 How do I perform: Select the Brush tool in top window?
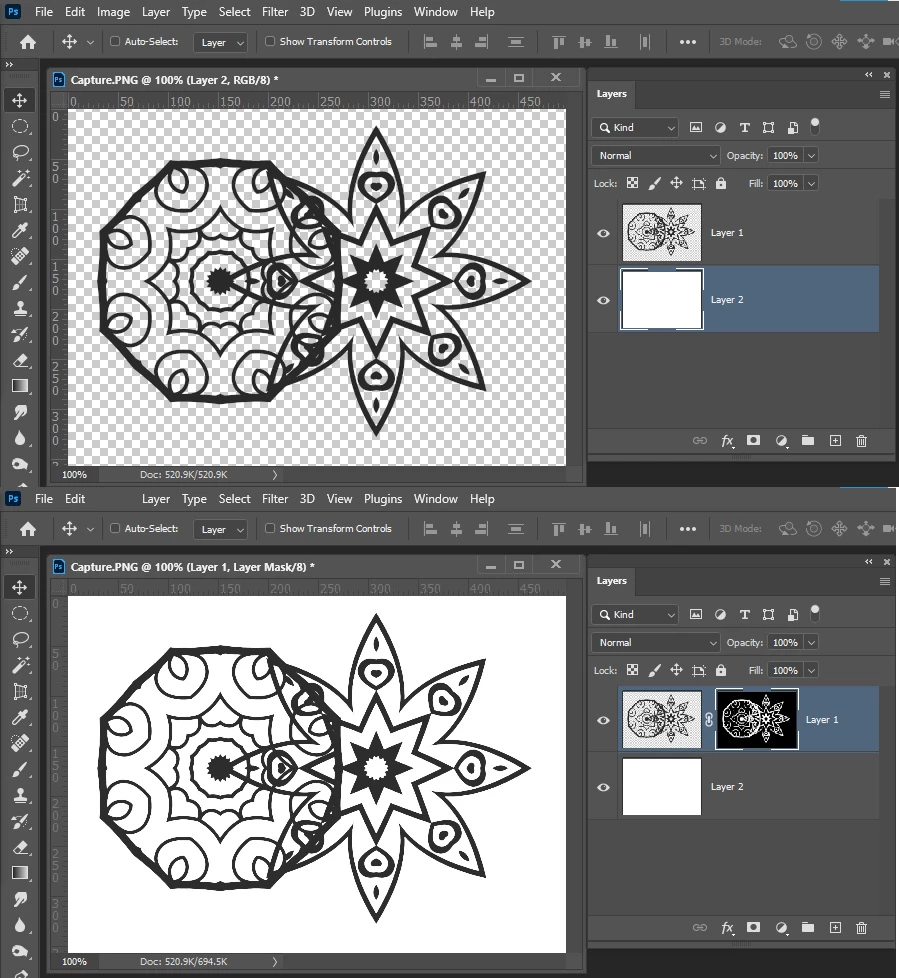tap(20, 283)
